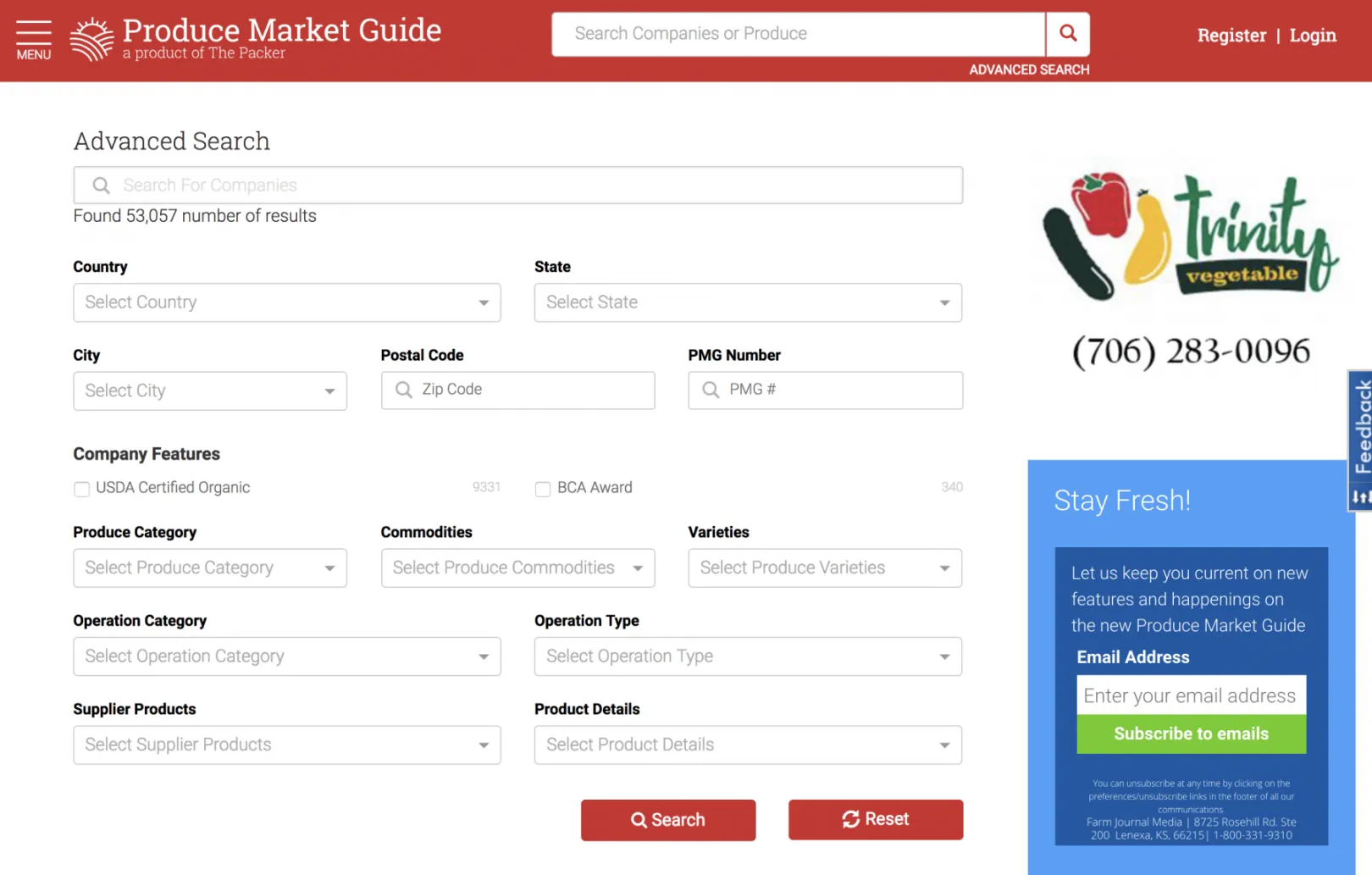Screen dimensions: 1372x875
Task: Click the red Reset button
Action: tap(876, 819)
